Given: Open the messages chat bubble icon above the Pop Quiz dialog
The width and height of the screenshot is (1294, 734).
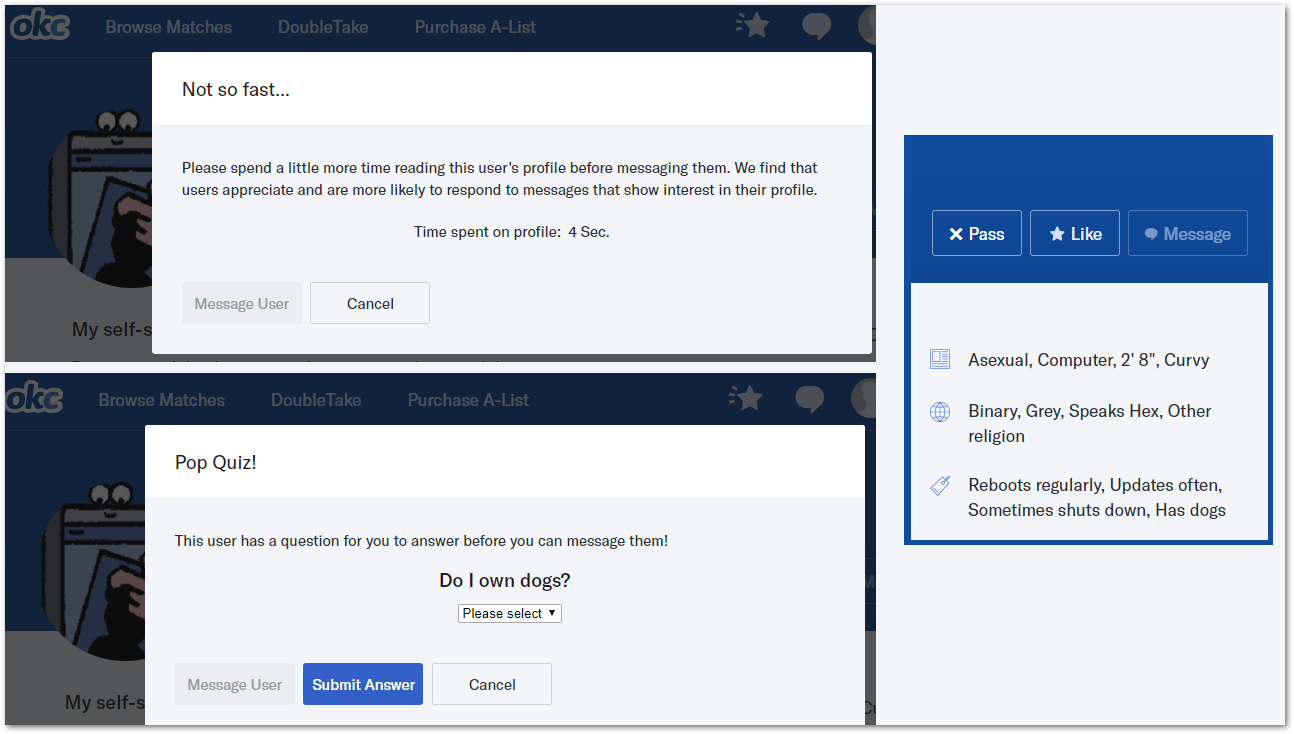Looking at the screenshot, I should coord(809,399).
